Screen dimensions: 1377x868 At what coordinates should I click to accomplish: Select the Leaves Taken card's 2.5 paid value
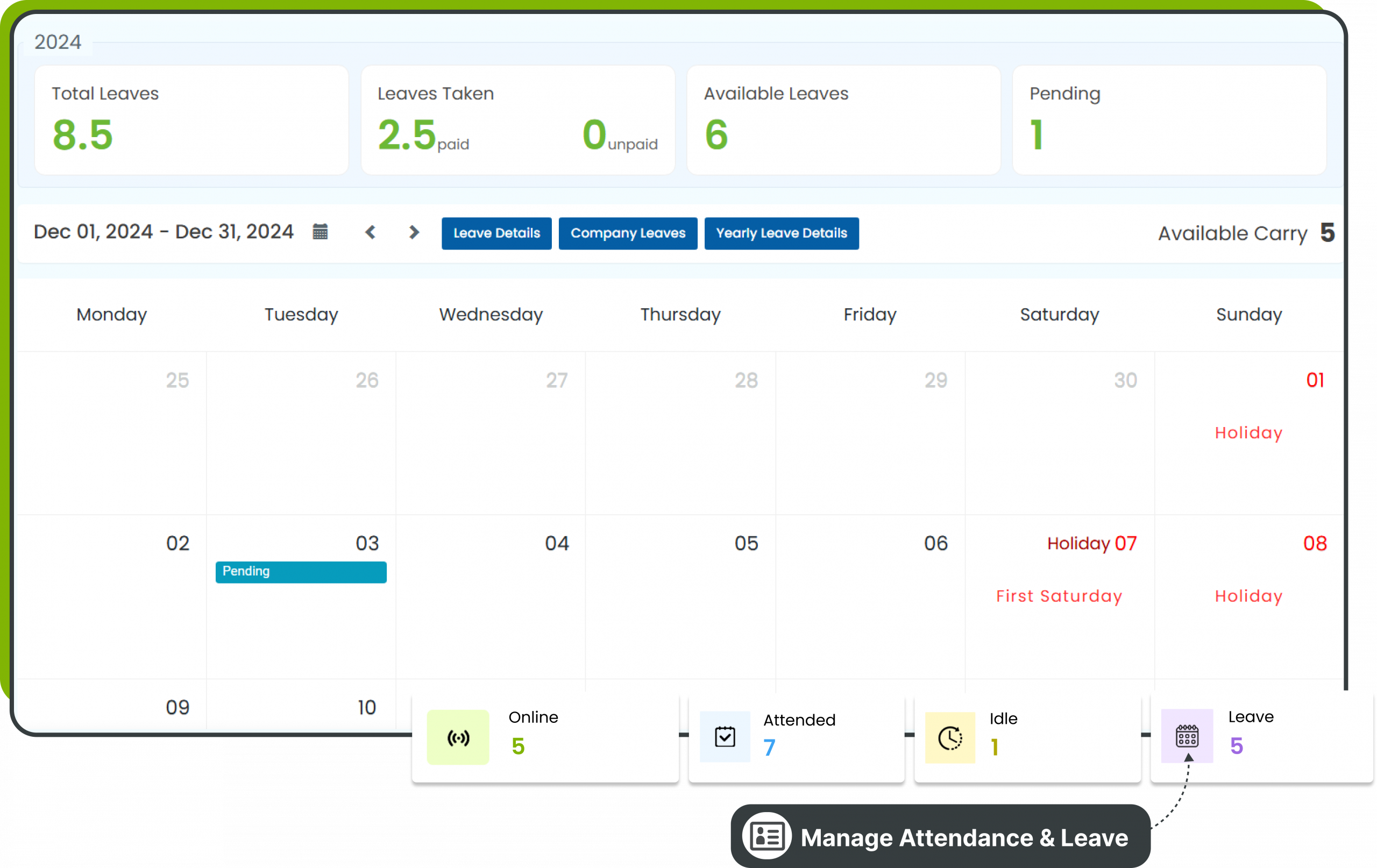[x=423, y=136]
